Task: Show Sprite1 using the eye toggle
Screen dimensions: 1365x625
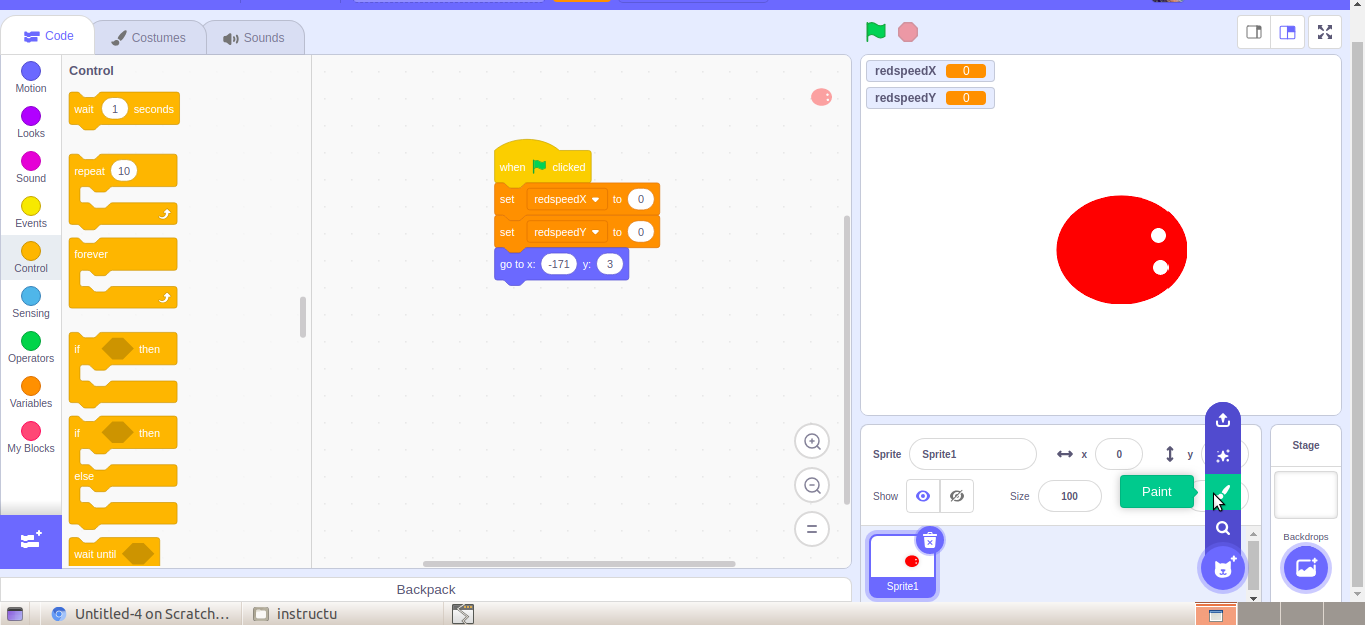Action: (x=922, y=496)
